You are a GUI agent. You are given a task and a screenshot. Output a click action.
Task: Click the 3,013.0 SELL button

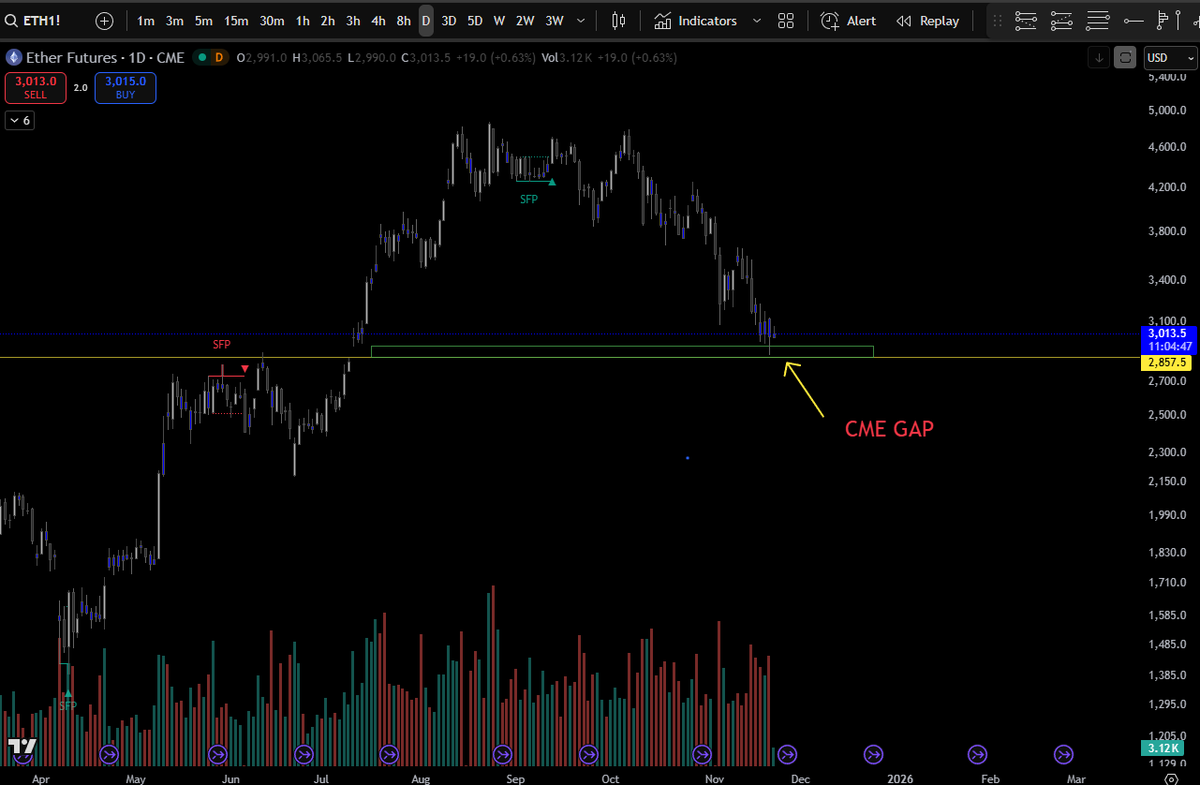click(x=35, y=88)
